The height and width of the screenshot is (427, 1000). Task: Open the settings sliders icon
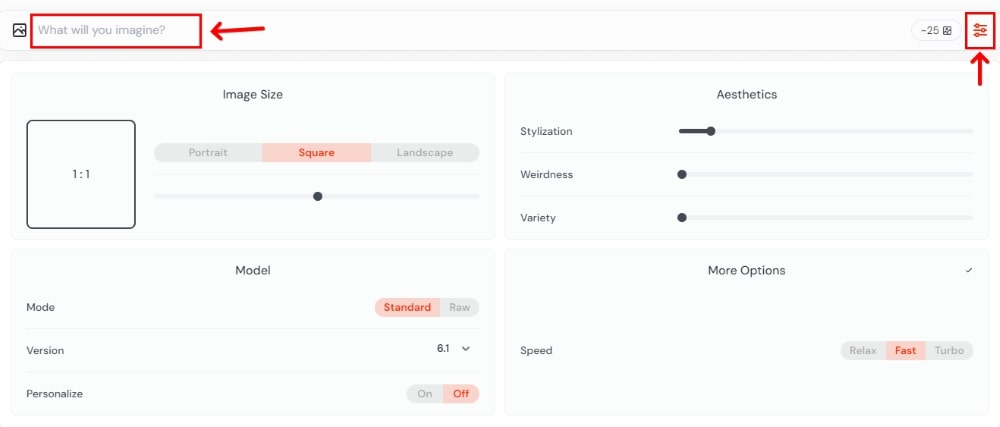pos(980,30)
